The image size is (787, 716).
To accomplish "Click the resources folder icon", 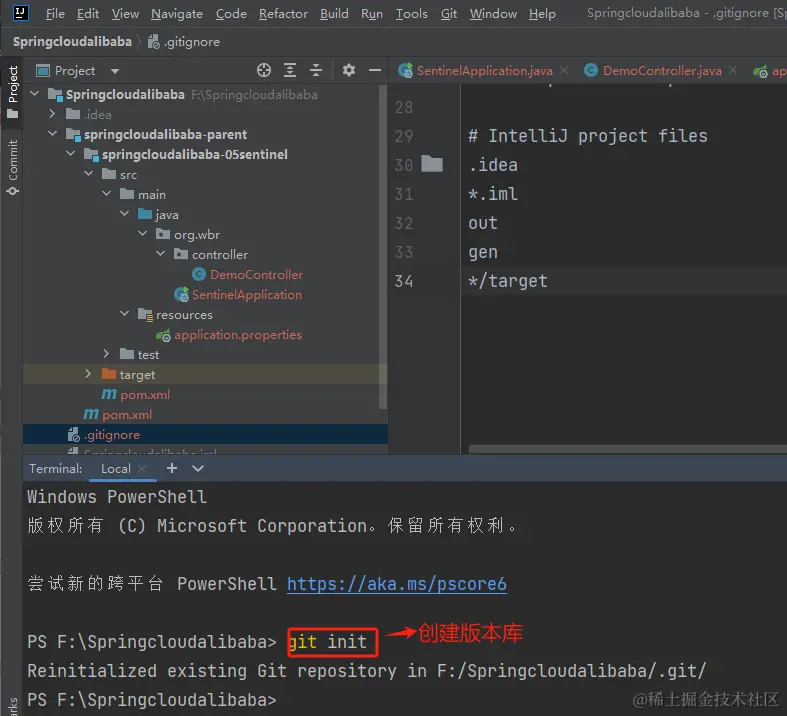I will (145, 315).
